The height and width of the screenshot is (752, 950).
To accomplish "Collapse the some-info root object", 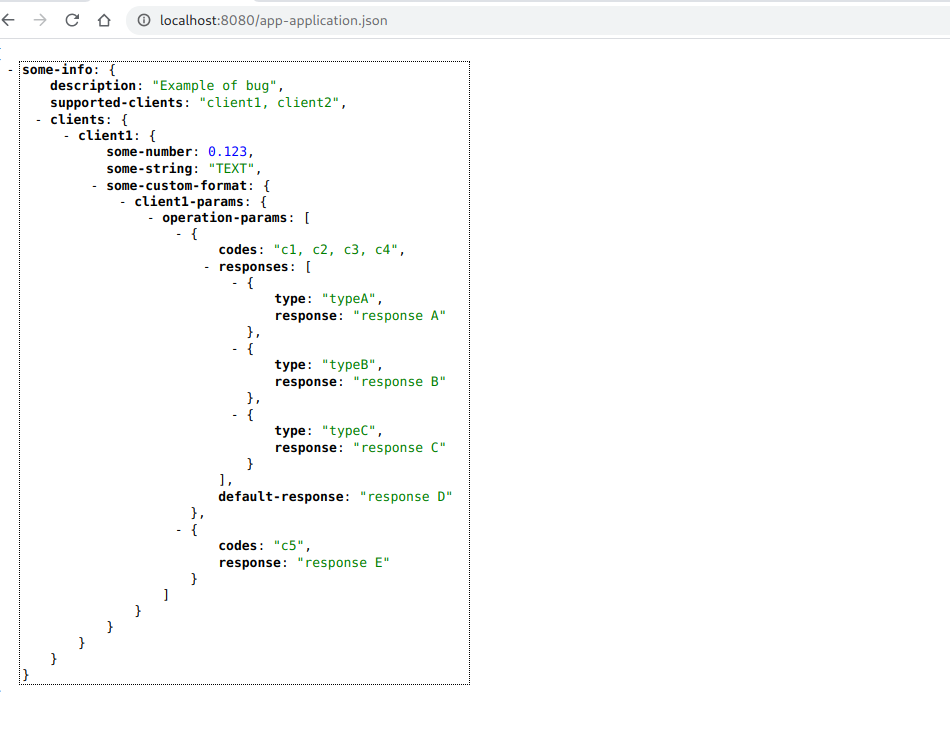I will coord(10,70).
